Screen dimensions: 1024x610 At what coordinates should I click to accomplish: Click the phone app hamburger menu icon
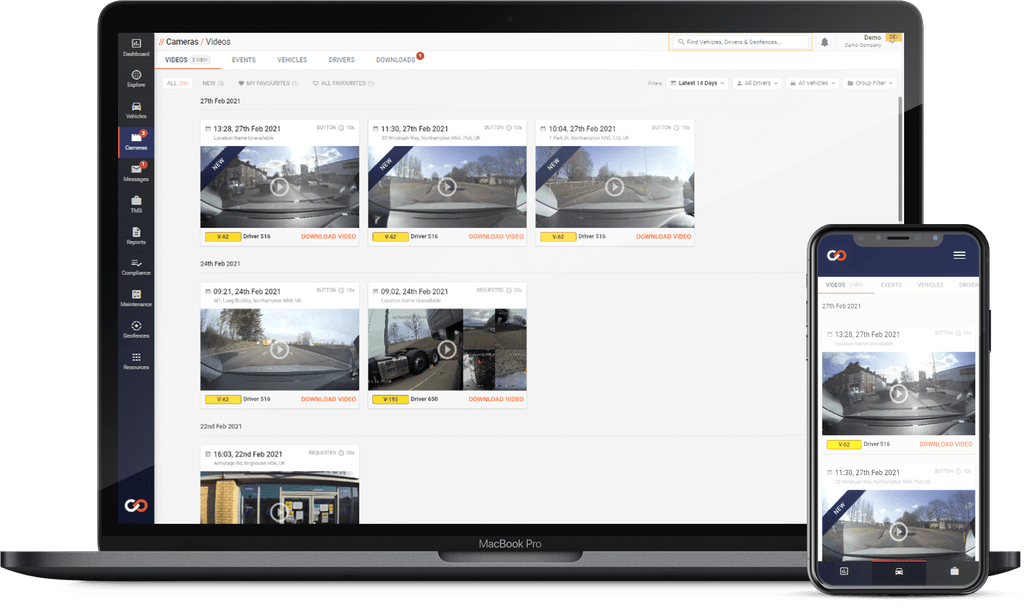[x=959, y=255]
